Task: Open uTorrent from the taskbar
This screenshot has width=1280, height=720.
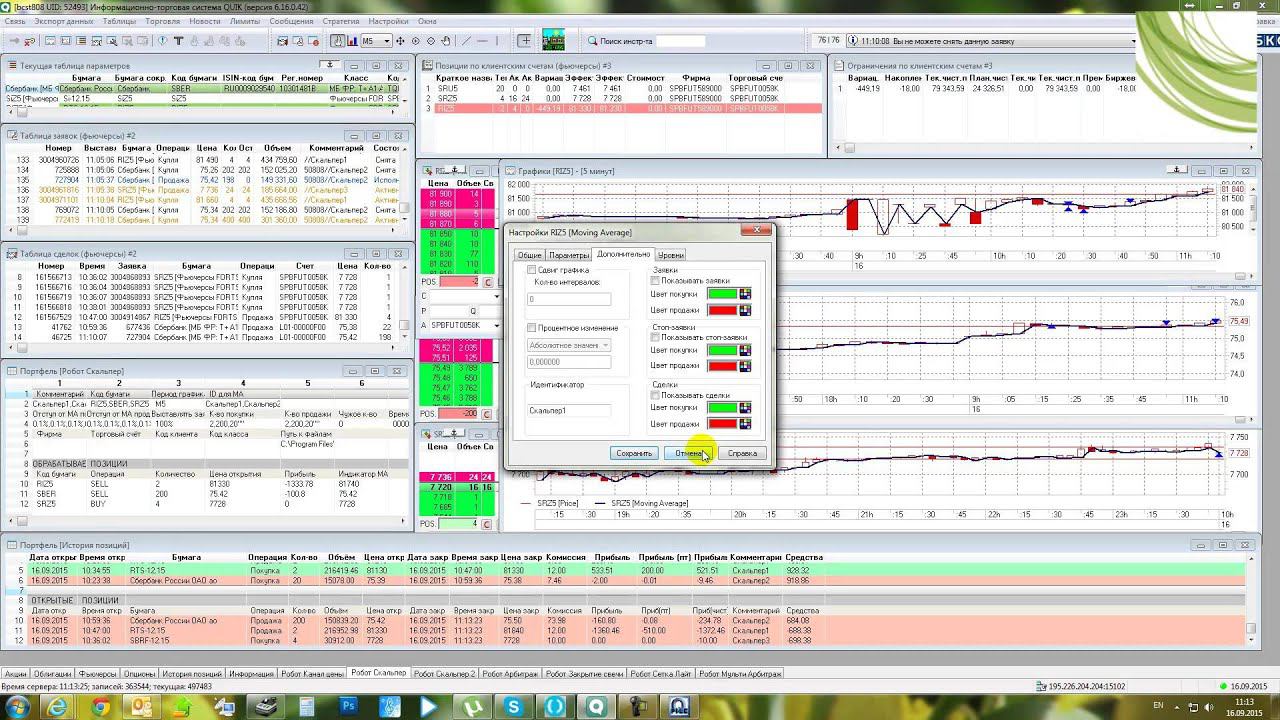Action: [472, 706]
